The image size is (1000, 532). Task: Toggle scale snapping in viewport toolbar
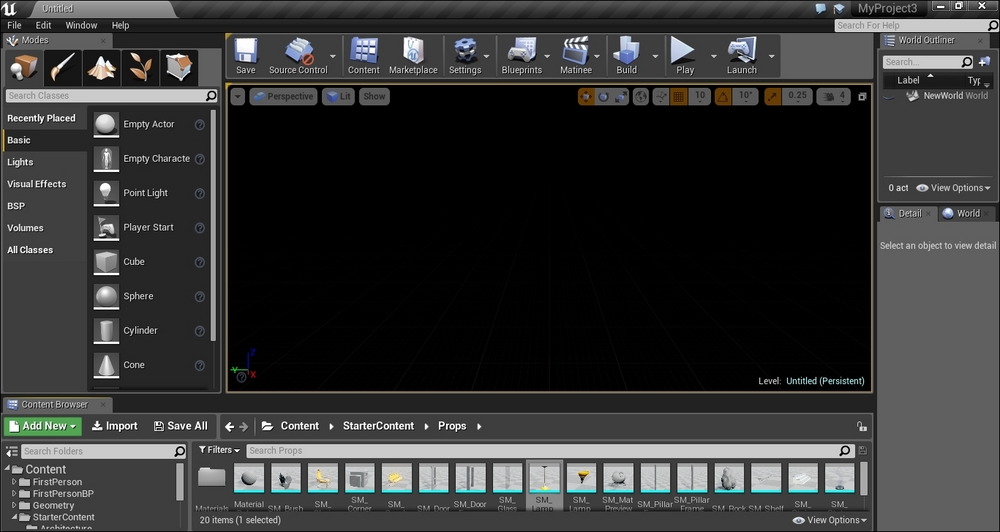tap(773, 96)
